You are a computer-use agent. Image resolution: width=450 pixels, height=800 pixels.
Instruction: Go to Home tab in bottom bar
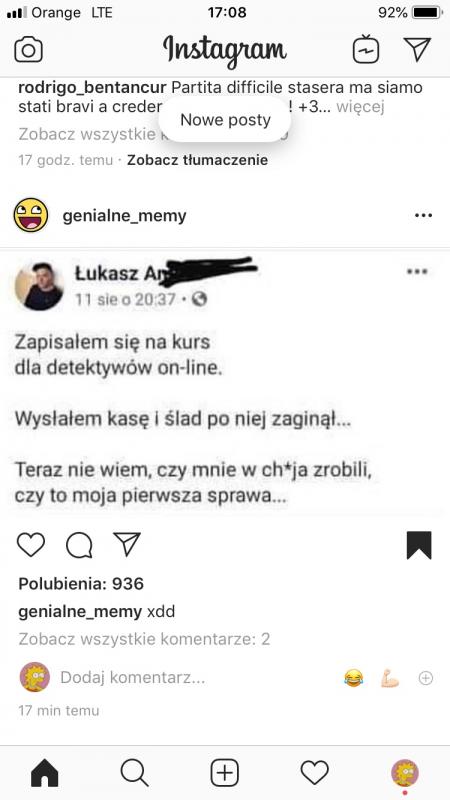[45, 773]
